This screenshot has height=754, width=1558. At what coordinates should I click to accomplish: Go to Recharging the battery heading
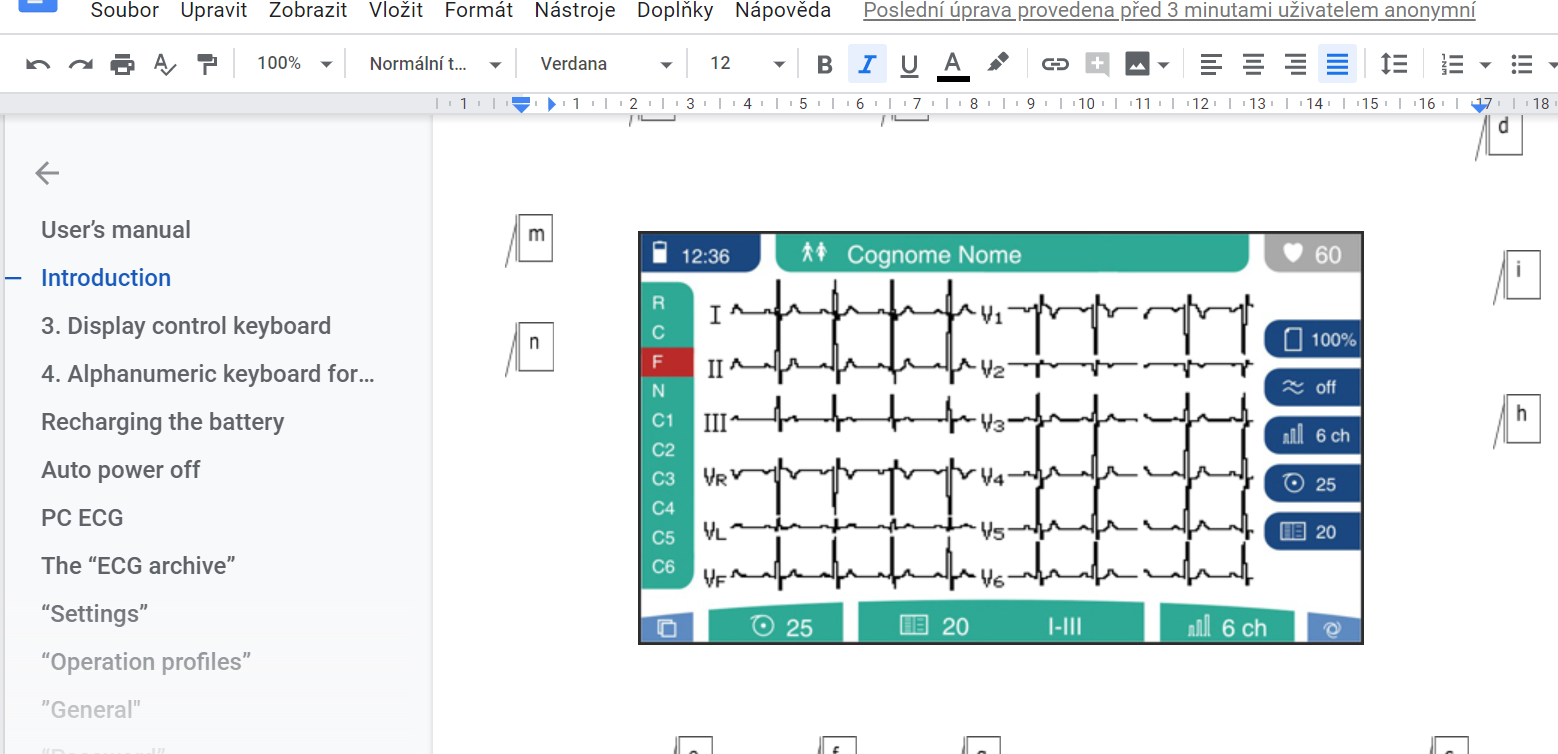162,422
